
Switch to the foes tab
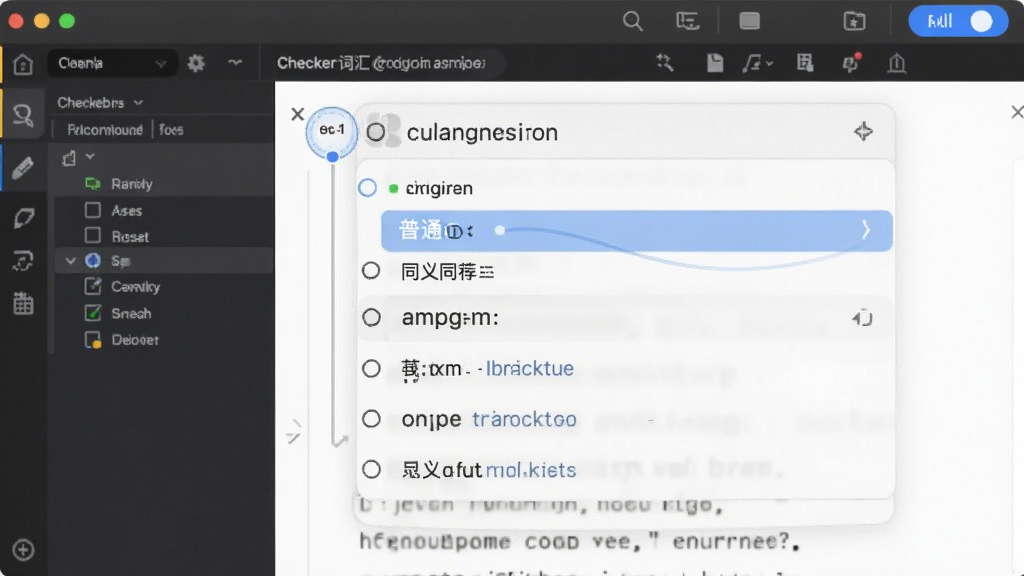point(171,130)
